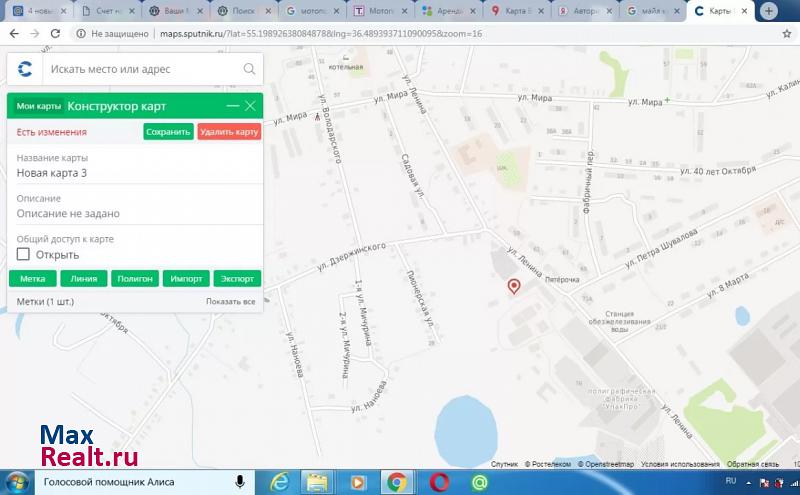Open Internet Explorer from taskbar
Viewport: 800px width, 495px height.
pos(279,482)
